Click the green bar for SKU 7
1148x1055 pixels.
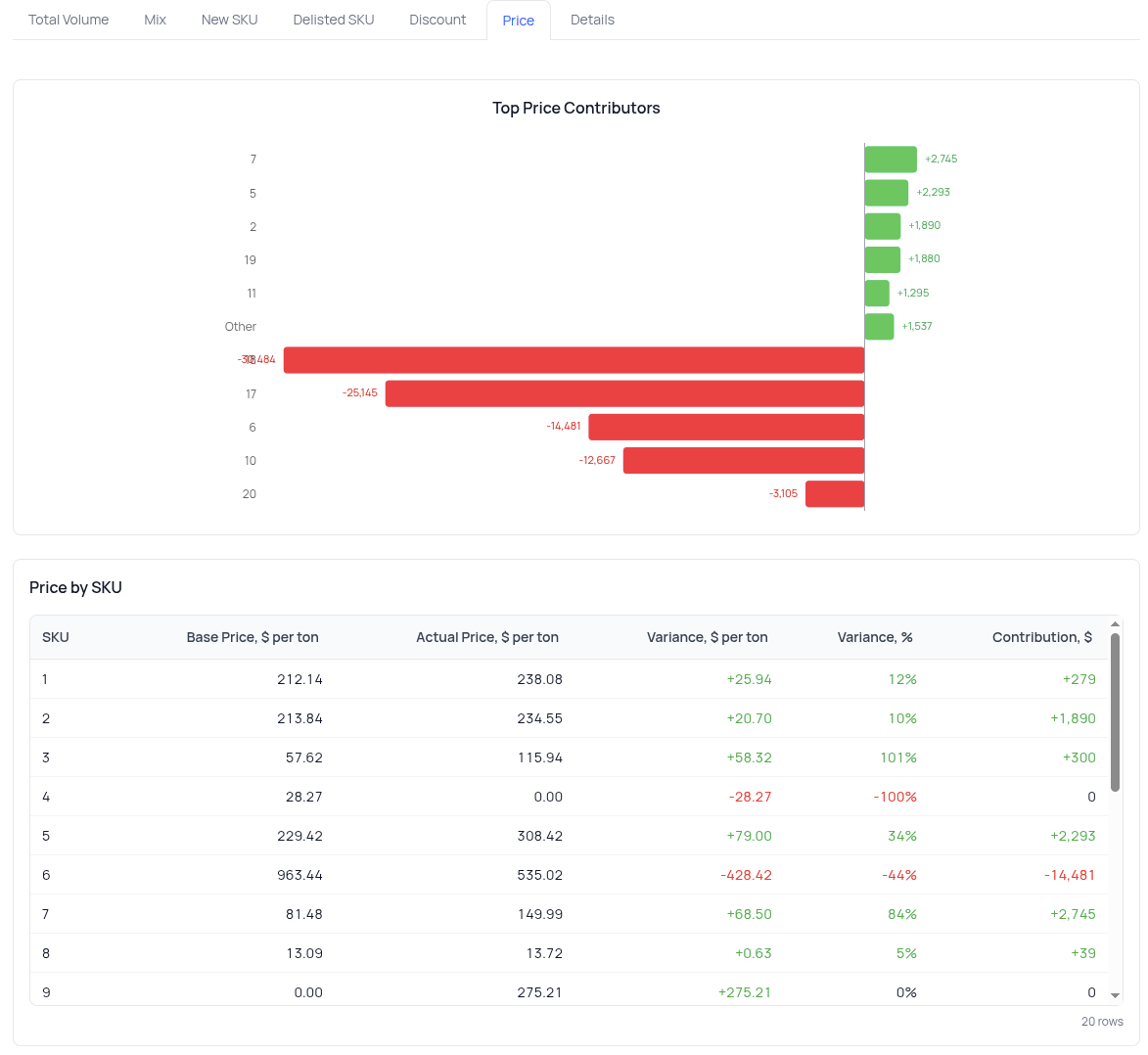pyautogui.click(x=890, y=160)
